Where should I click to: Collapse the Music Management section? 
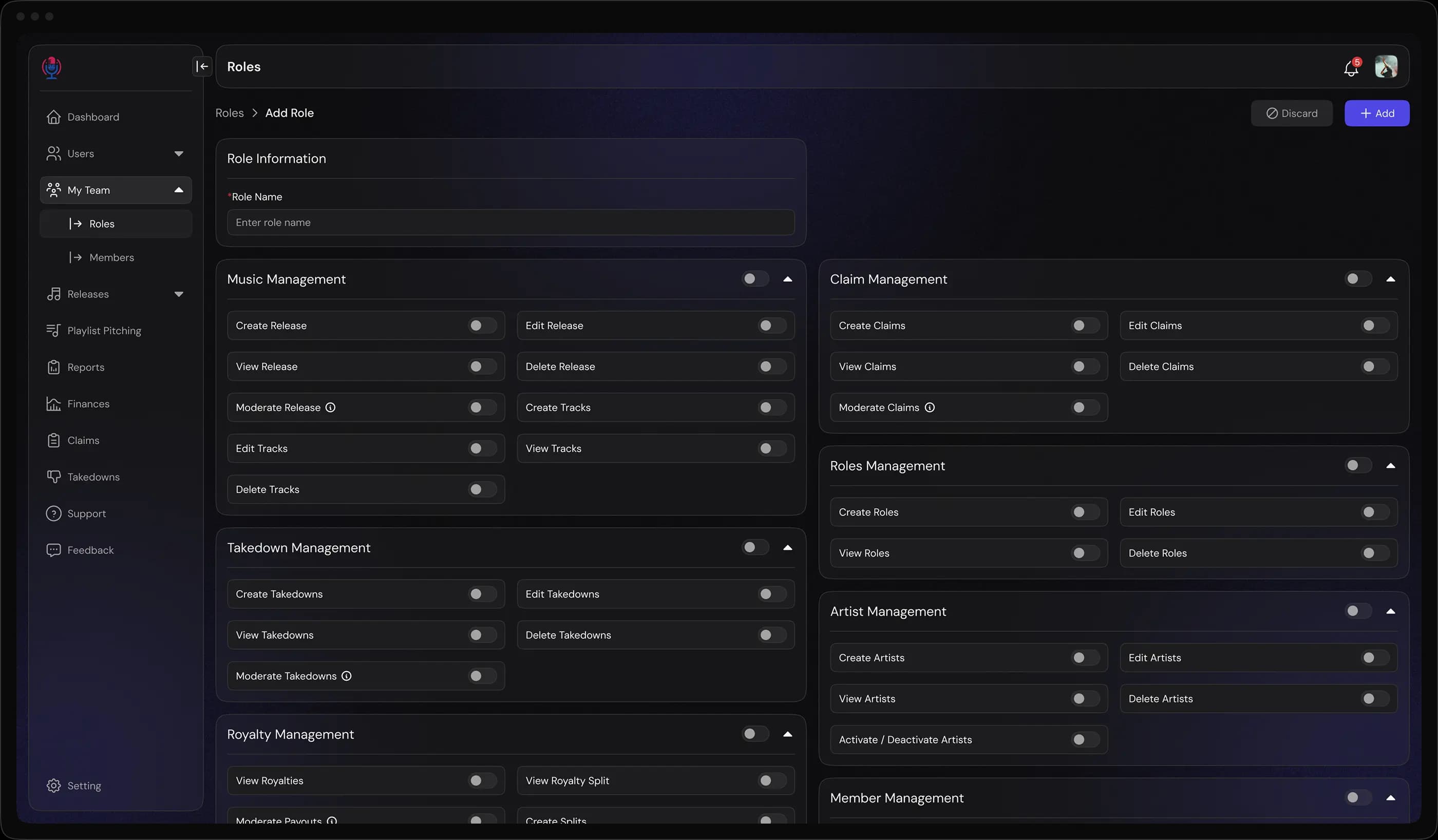click(x=787, y=279)
